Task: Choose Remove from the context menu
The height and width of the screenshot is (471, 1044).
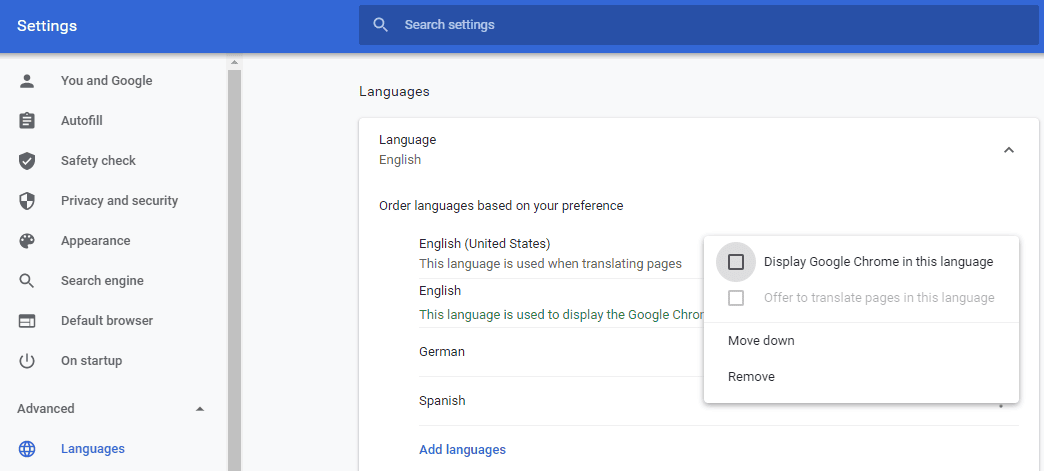Action: [751, 376]
